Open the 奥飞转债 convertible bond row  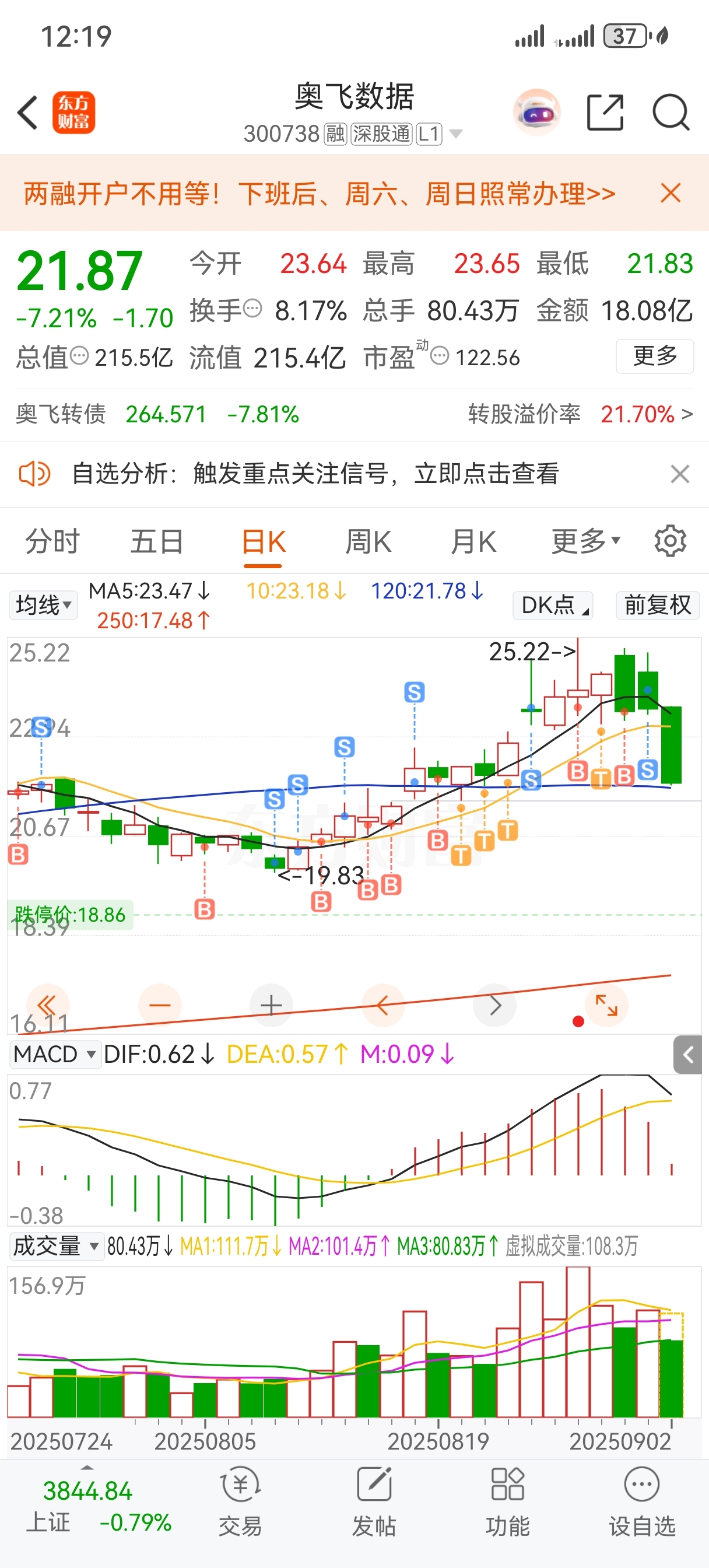tap(157, 415)
